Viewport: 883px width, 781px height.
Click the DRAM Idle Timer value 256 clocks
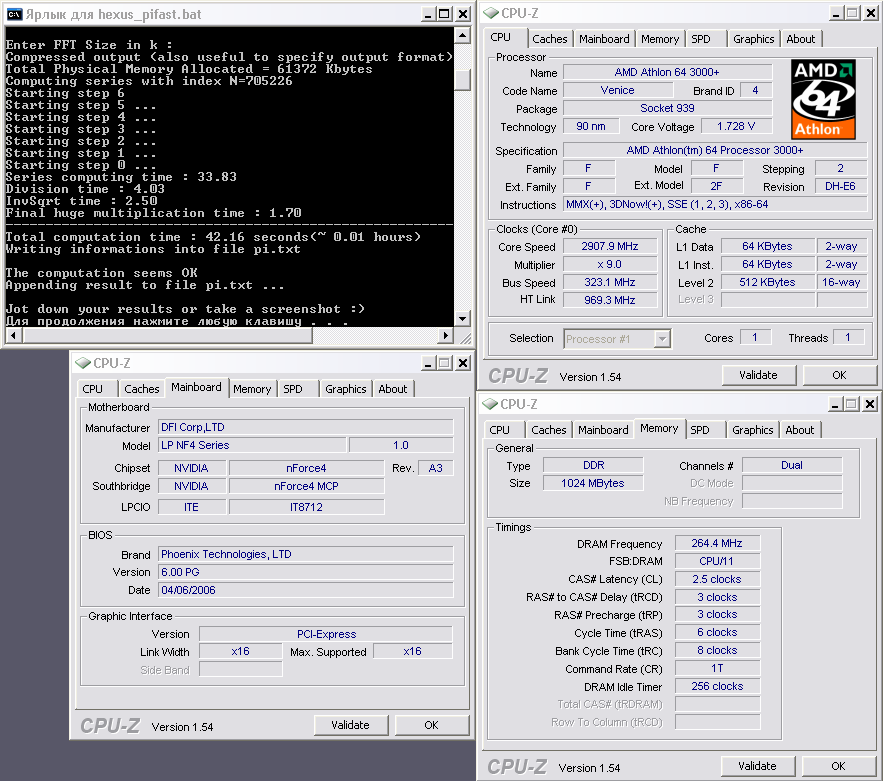pos(717,686)
